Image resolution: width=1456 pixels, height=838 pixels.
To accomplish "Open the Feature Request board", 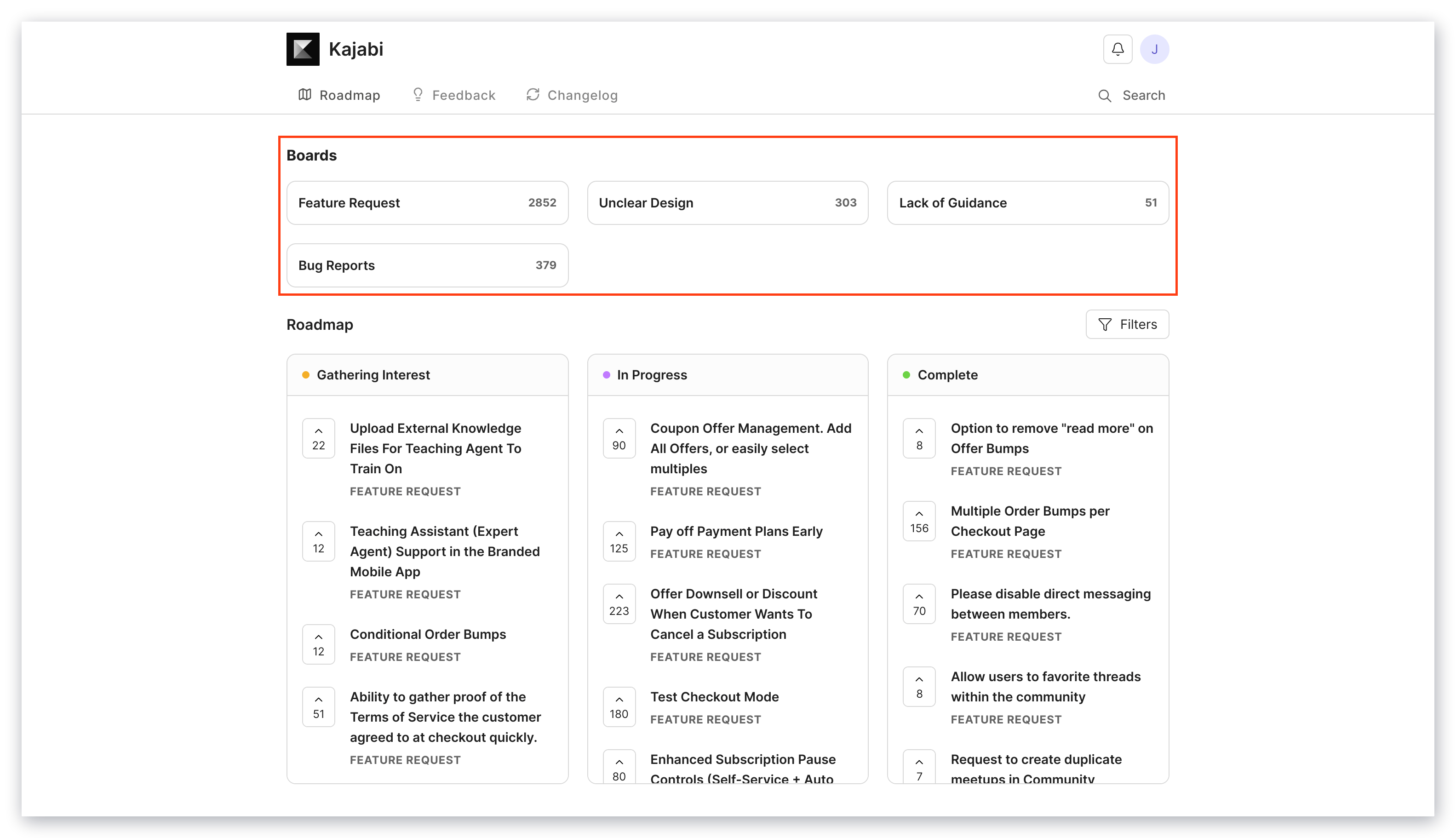I will tap(427, 202).
